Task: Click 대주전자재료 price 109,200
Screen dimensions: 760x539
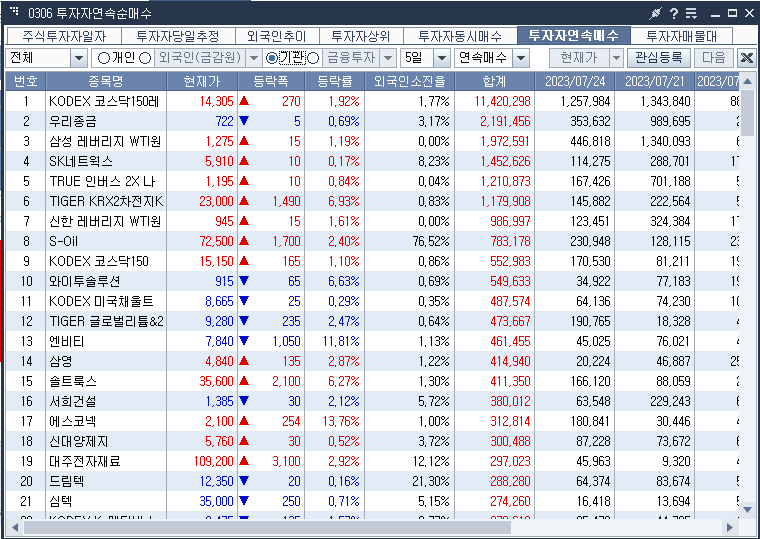Action: click(x=214, y=461)
